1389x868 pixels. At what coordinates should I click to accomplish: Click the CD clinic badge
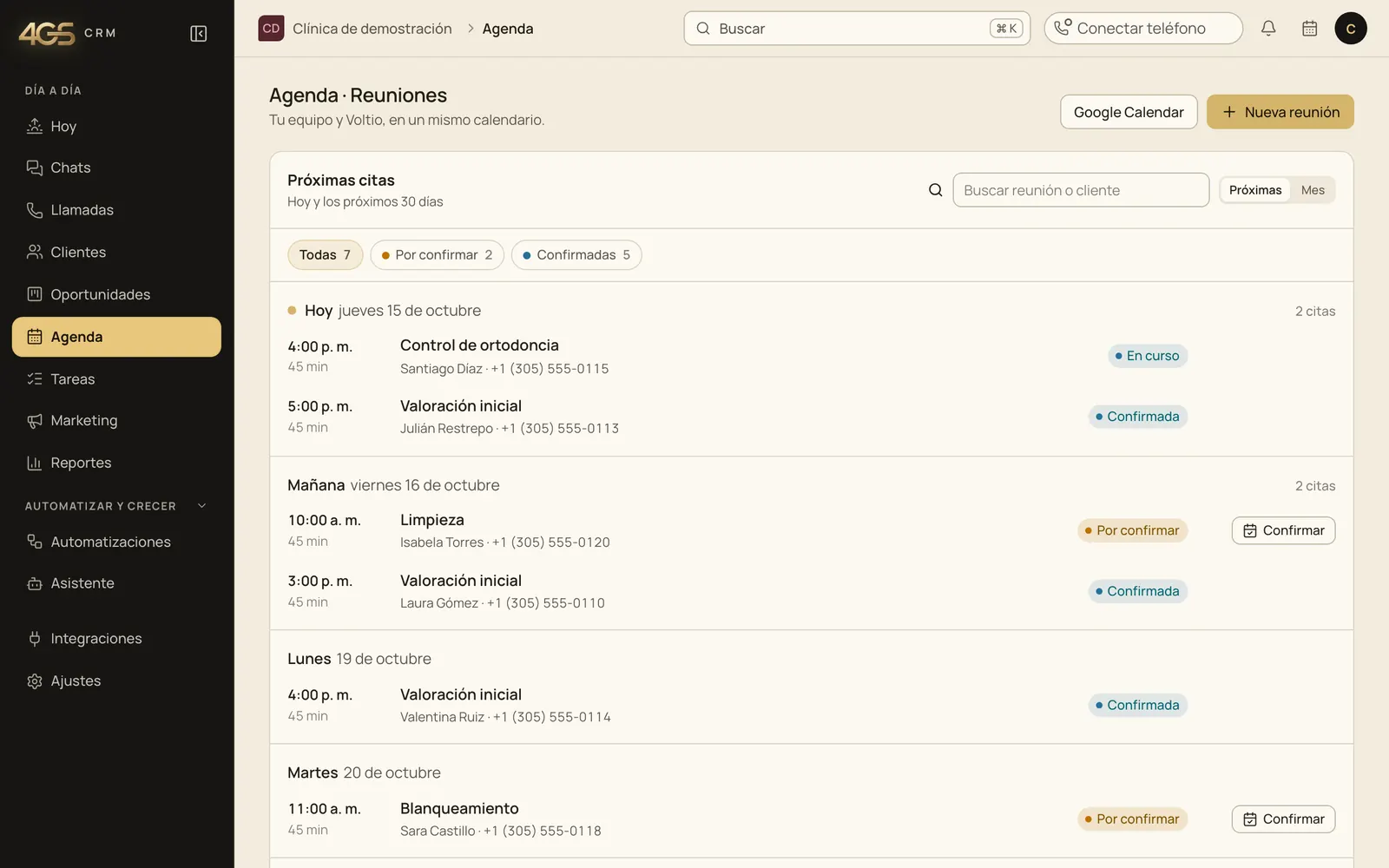tap(271, 29)
